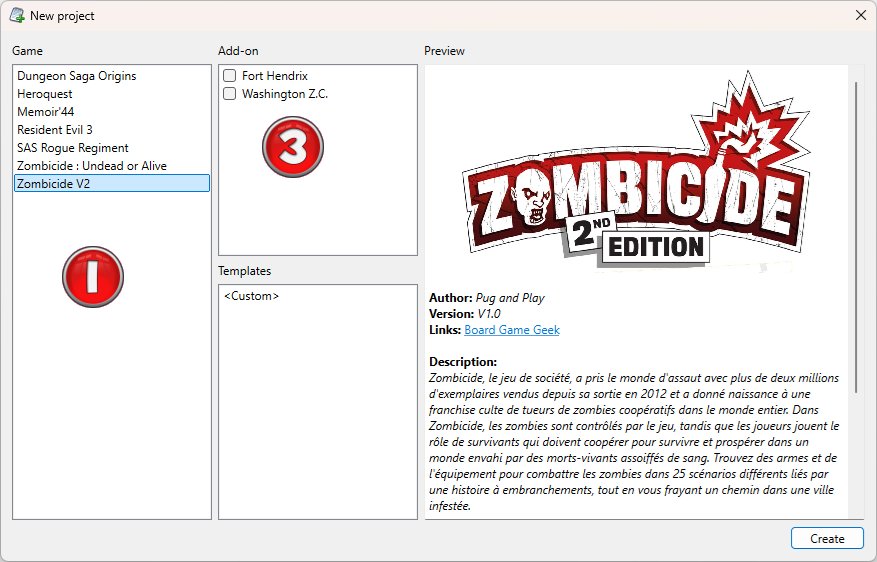The width and height of the screenshot is (877, 562).
Task: Pick Resident Evil 3 game entry
Action: tap(112, 129)
